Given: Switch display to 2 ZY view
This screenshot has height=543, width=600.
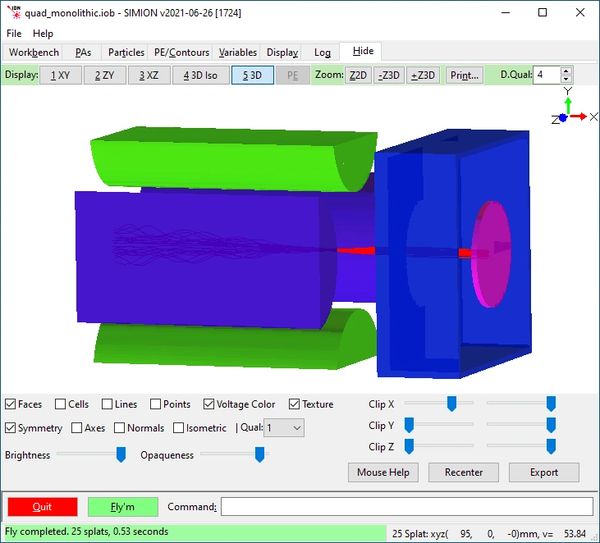Looking at the screenshot, I should pyautogui.click(x=104, y=75).
